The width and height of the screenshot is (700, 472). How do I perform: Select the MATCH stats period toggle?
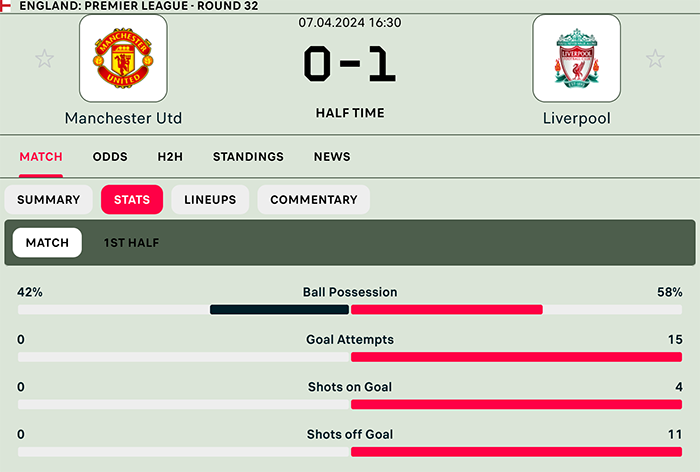pyautogui.click(x=47, y=242)
